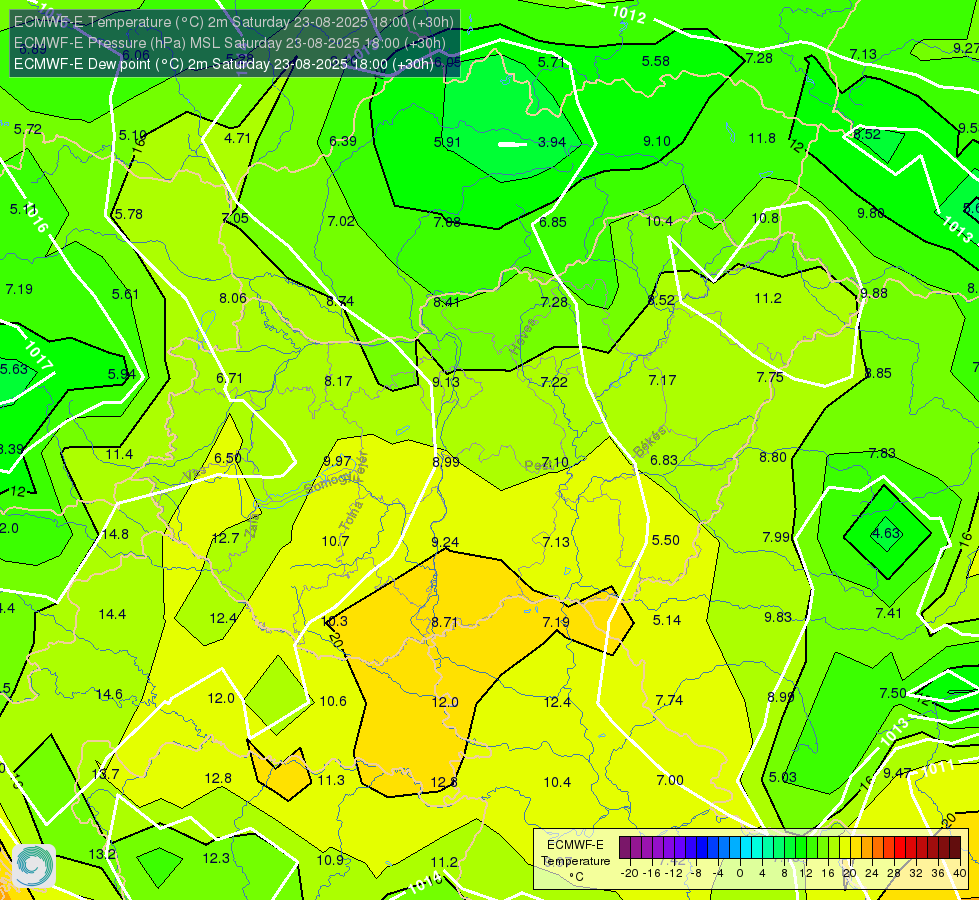Click the darkest red 40°C legend swatch
The image size is (979, 900).
pyautogui.click(x=955, y=848)
